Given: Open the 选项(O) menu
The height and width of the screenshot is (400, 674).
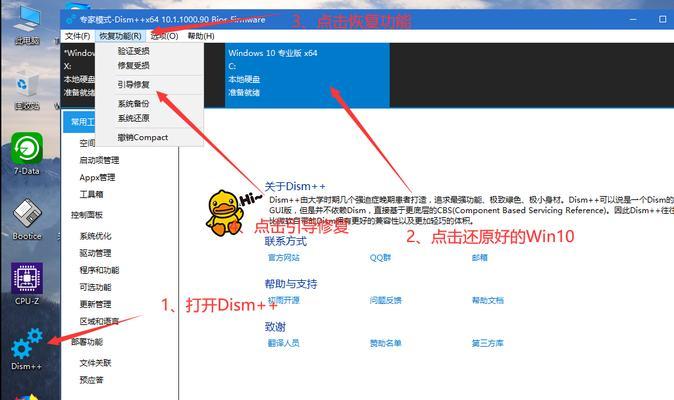Looking at the screenshot, I should coord(165,36).
